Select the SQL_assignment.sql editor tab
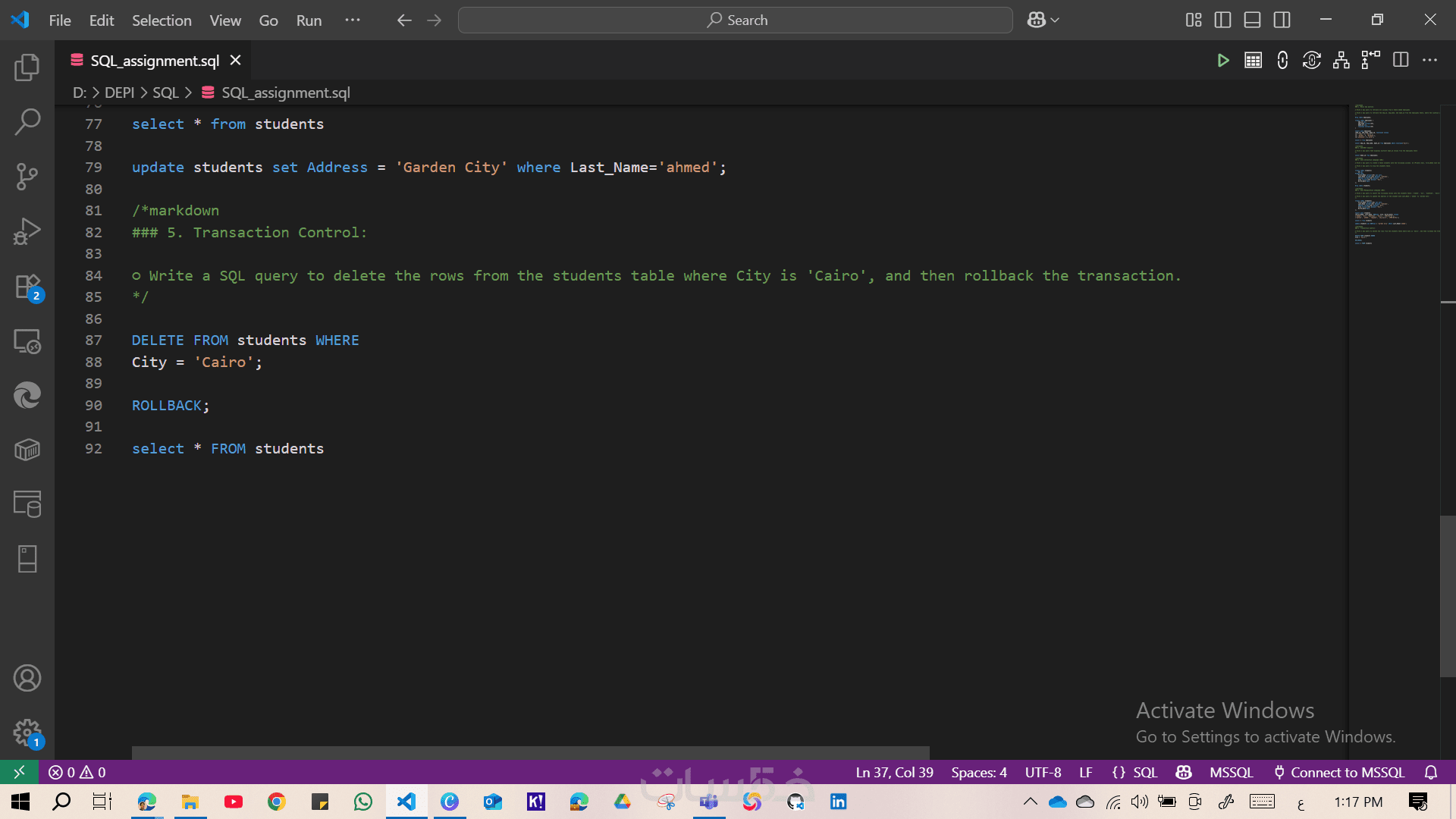The image size is (1456, 819). 154,61
